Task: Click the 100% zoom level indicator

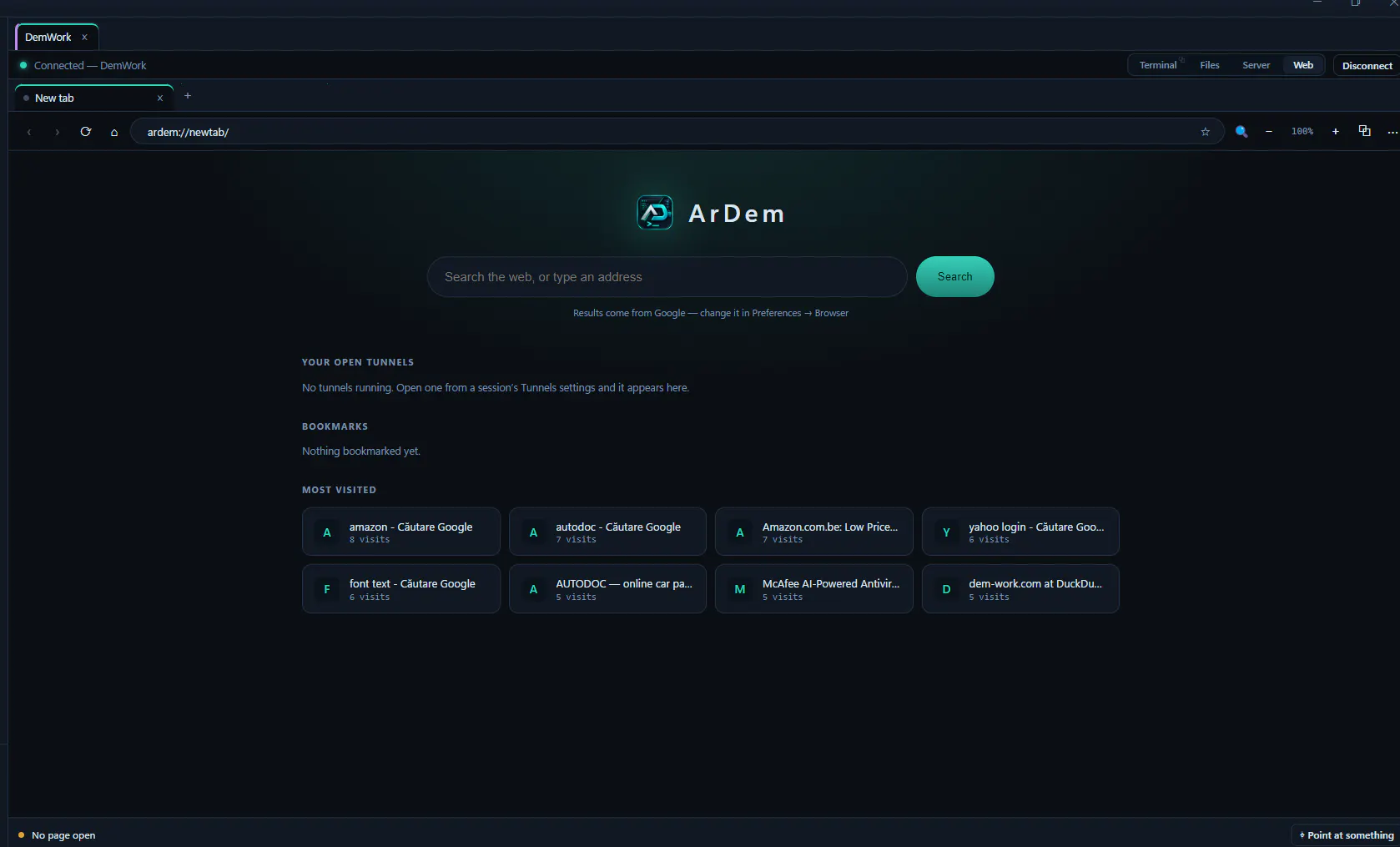Action: 1302,132
